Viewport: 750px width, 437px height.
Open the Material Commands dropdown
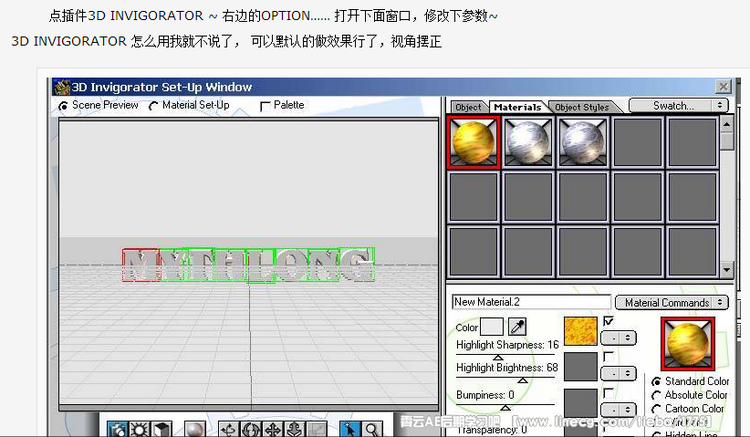(x=672, y=303)
